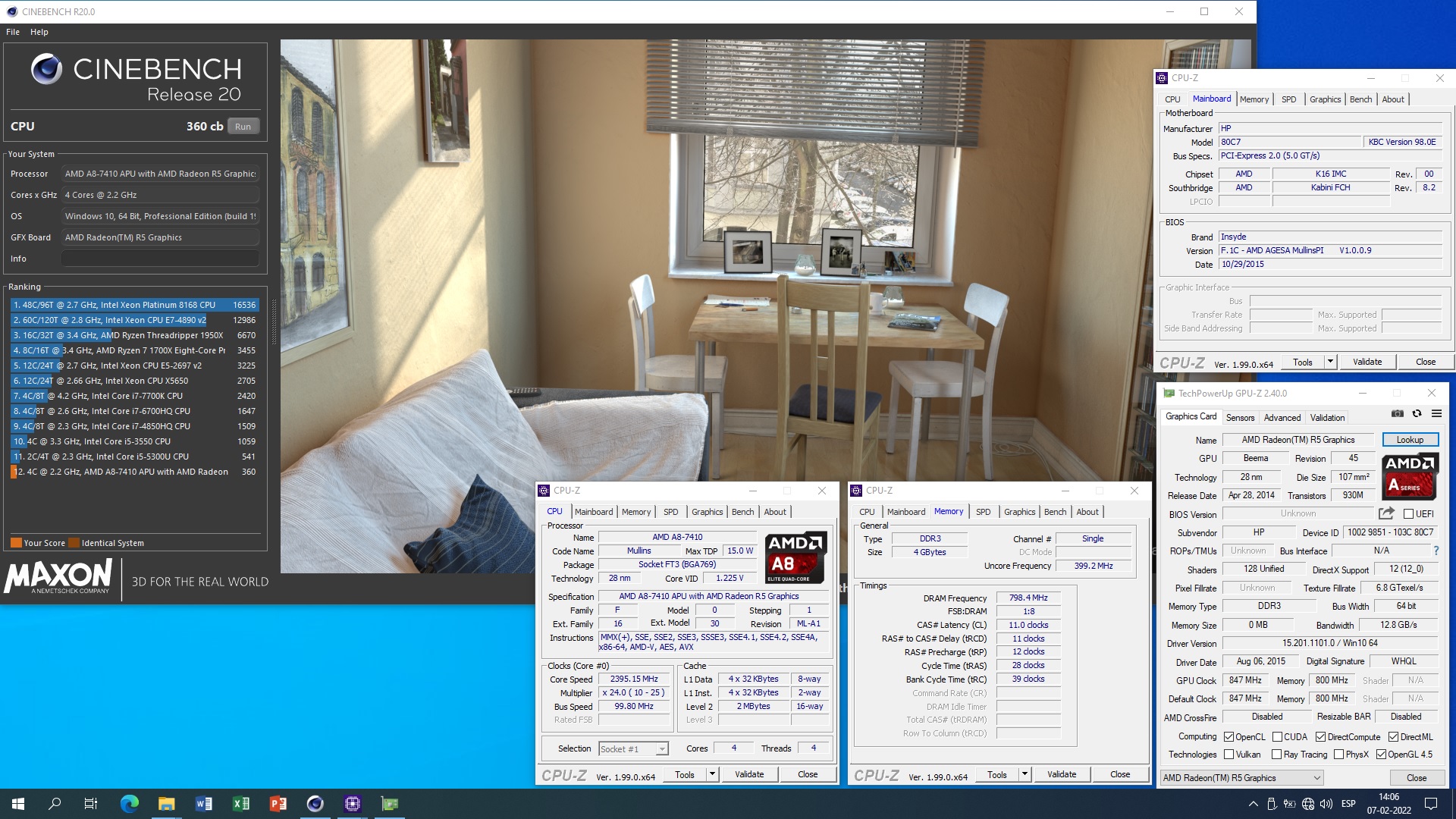Click the ESP language indicator

point(1348,804)
